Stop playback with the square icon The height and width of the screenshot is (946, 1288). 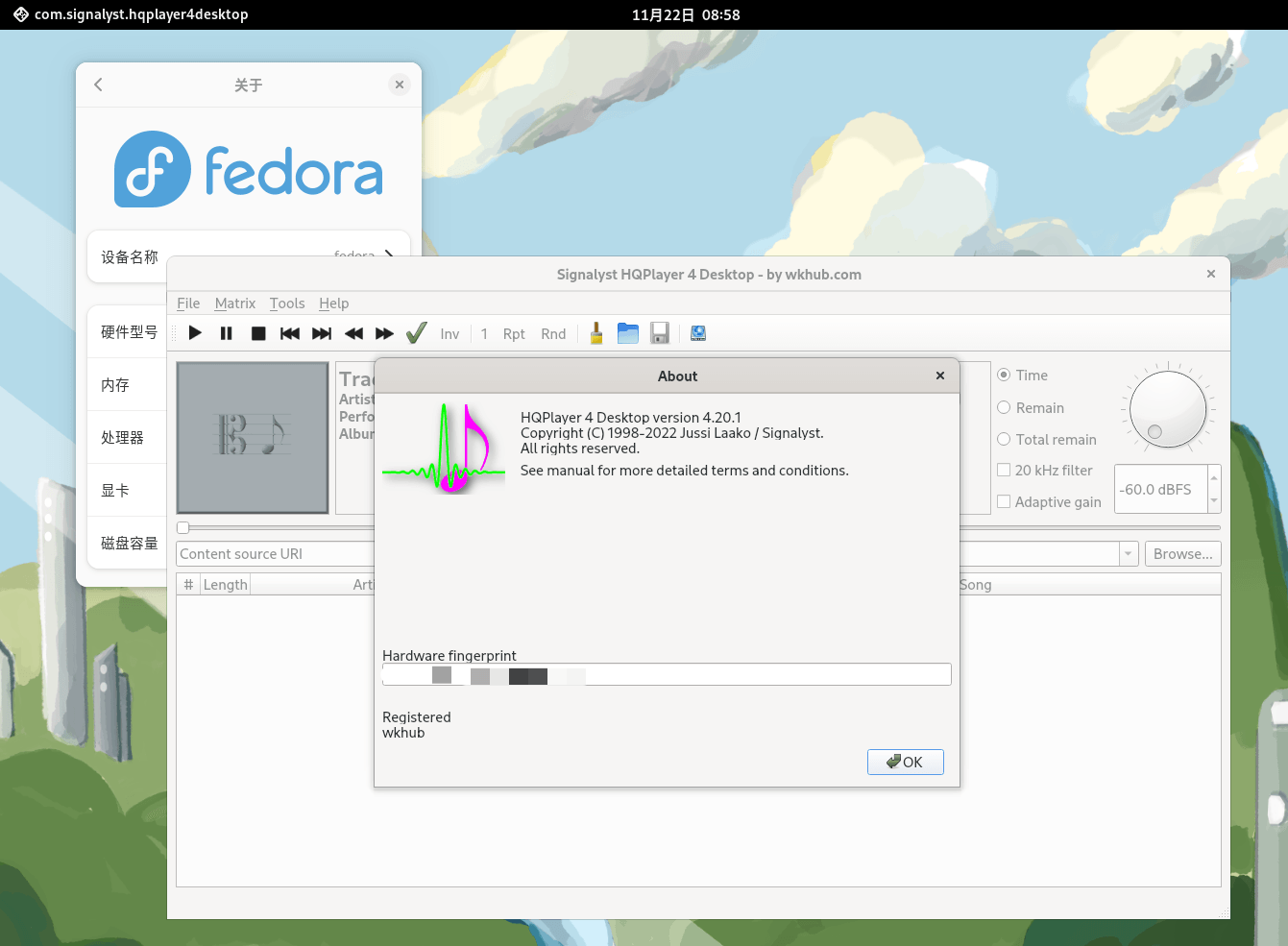click(x=258, y=333)
